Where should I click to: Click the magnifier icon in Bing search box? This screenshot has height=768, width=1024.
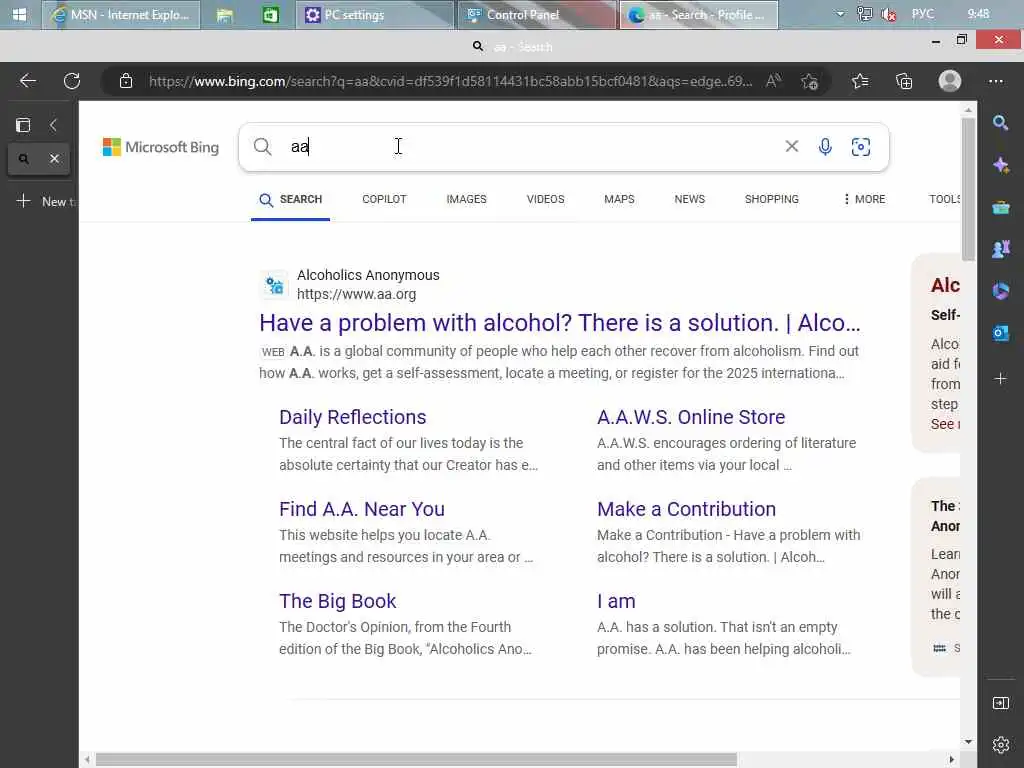[x=263, y=147]
